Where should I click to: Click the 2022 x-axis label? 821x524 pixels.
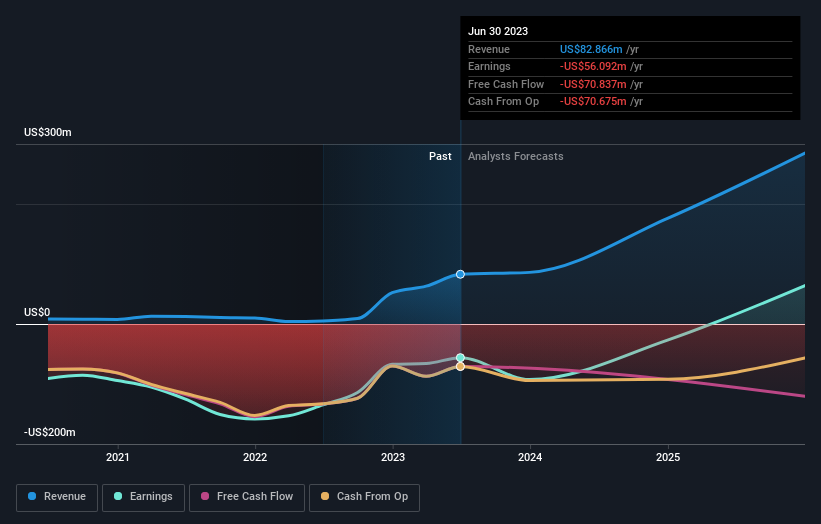click(x=255, y=457)
